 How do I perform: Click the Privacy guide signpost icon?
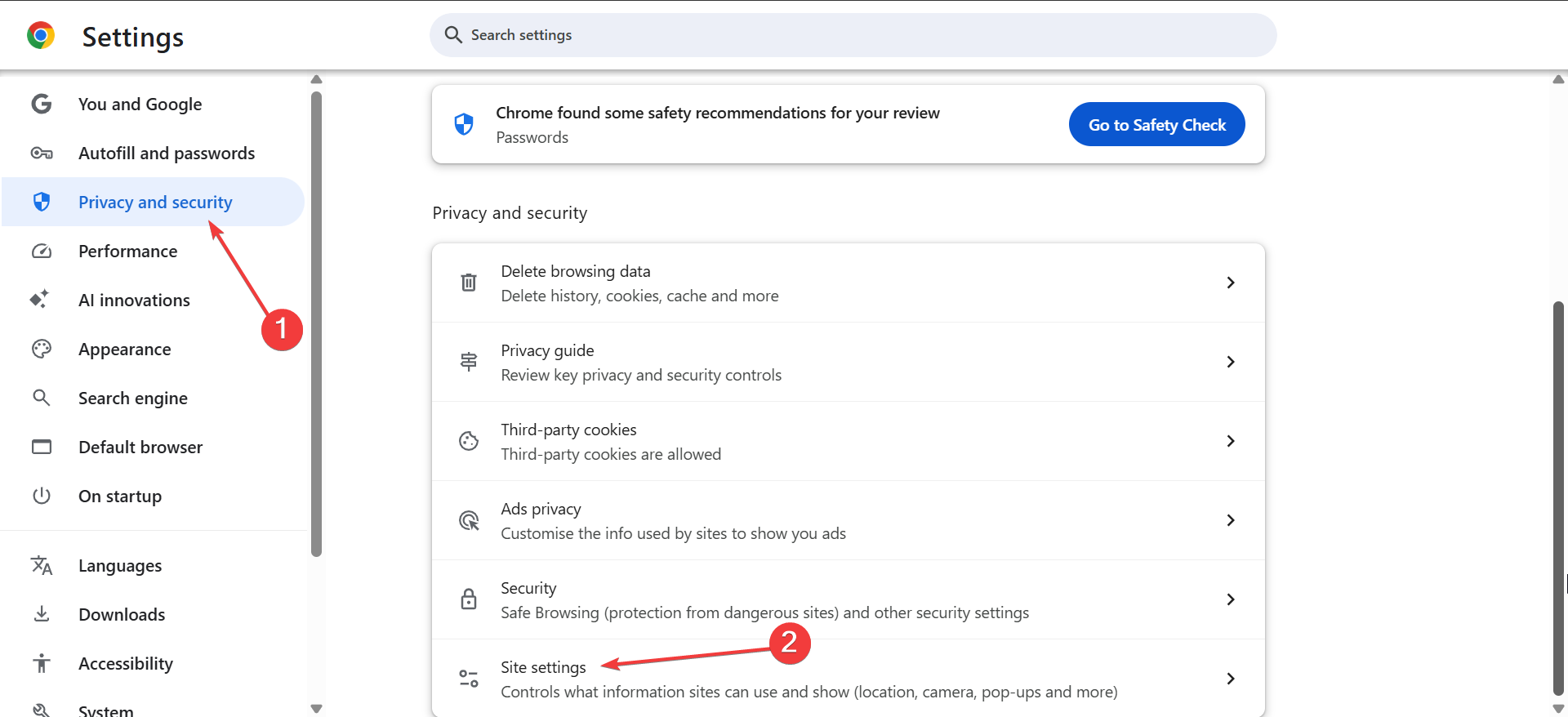coord(469,362)
